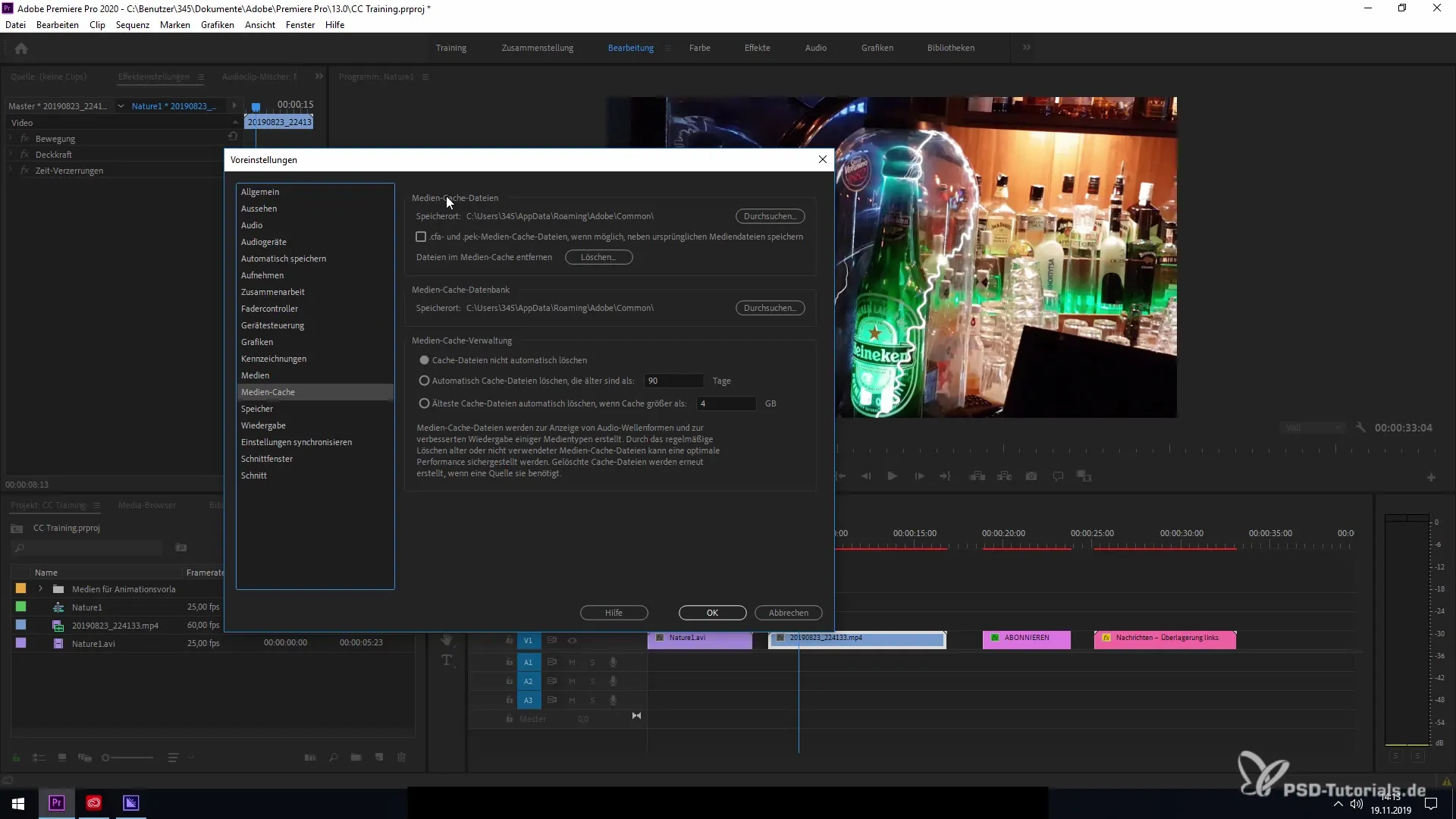
Task: Switch project panel to icon view
Action: 62,758
